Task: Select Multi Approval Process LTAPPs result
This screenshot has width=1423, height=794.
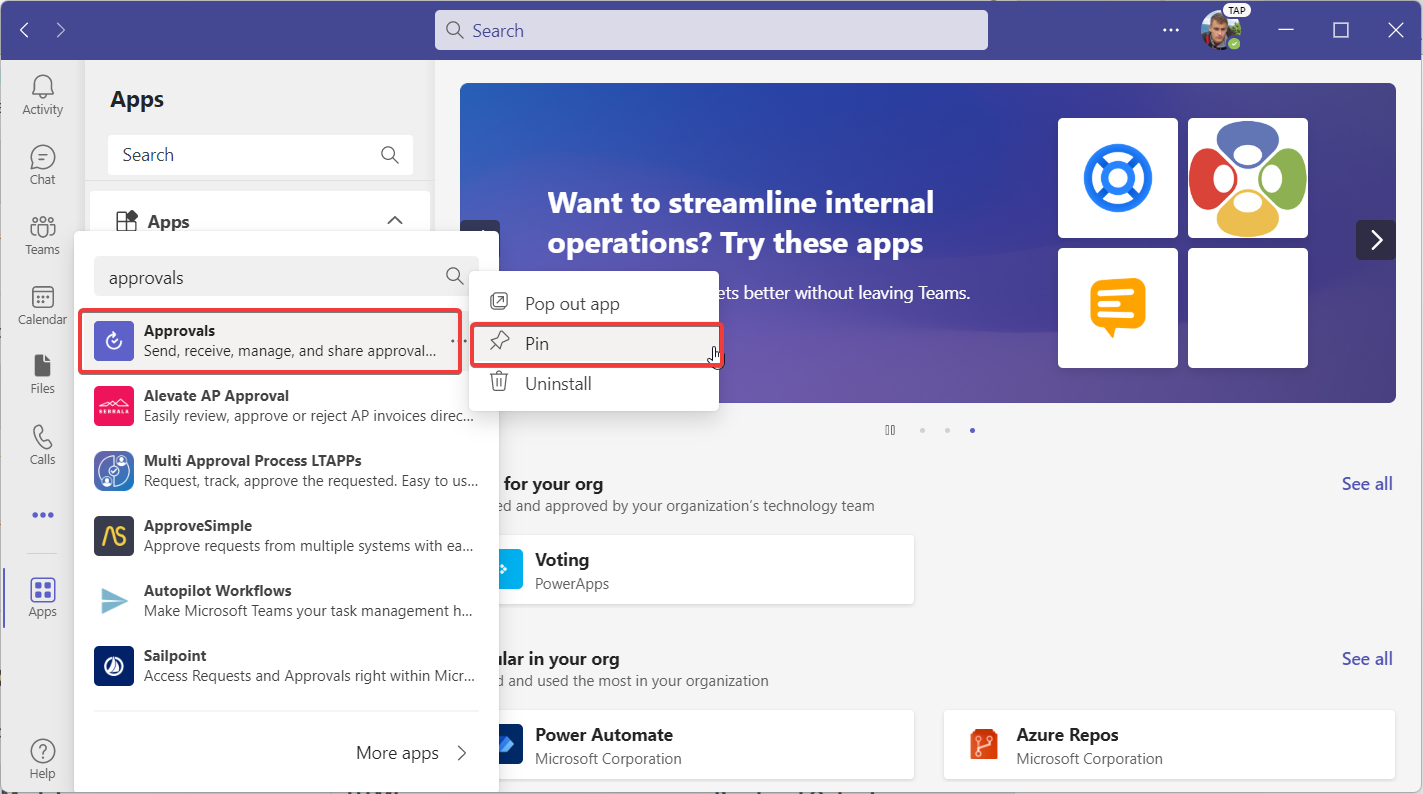Action: (286, 471)
